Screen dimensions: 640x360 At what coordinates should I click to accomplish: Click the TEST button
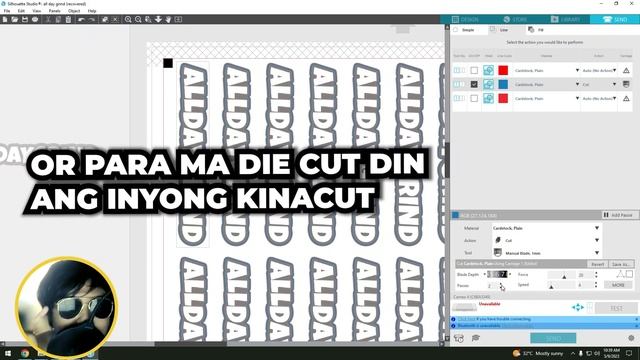point(616,308)
